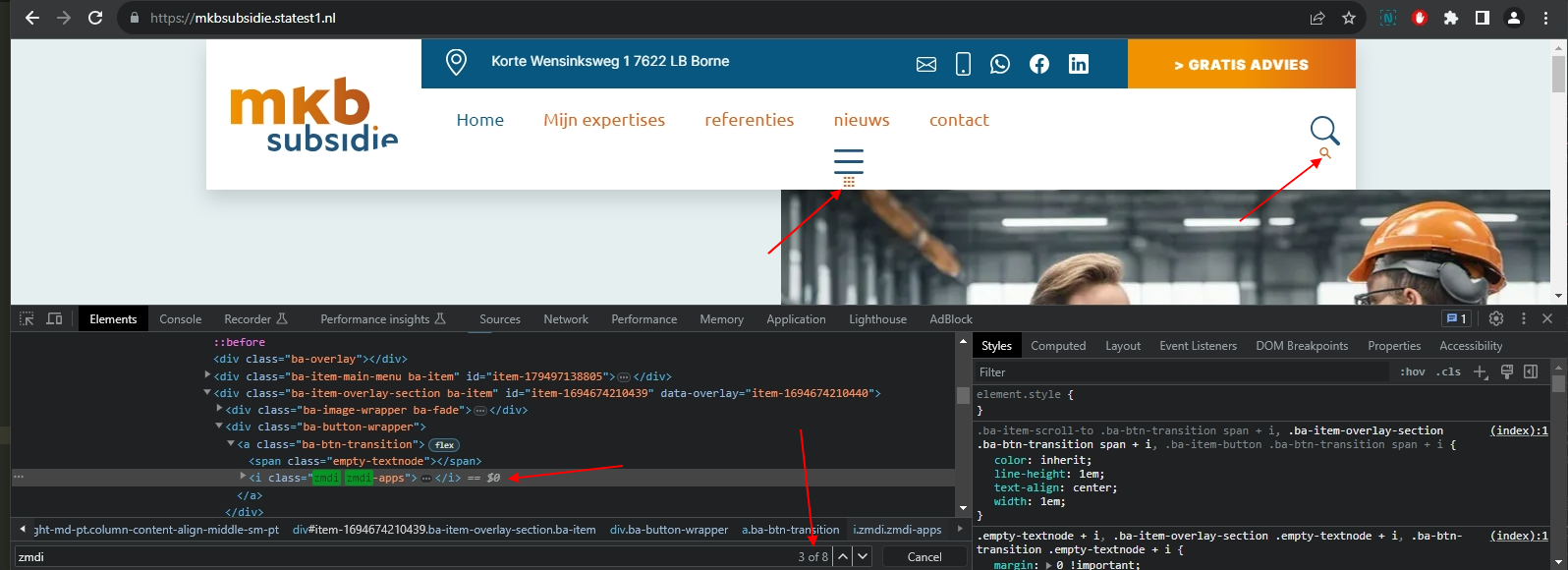Image resolution: width=1568 pixels, height=570 pixels.
Task: Click the location pin icon
Action: click(x=456, y=62)
